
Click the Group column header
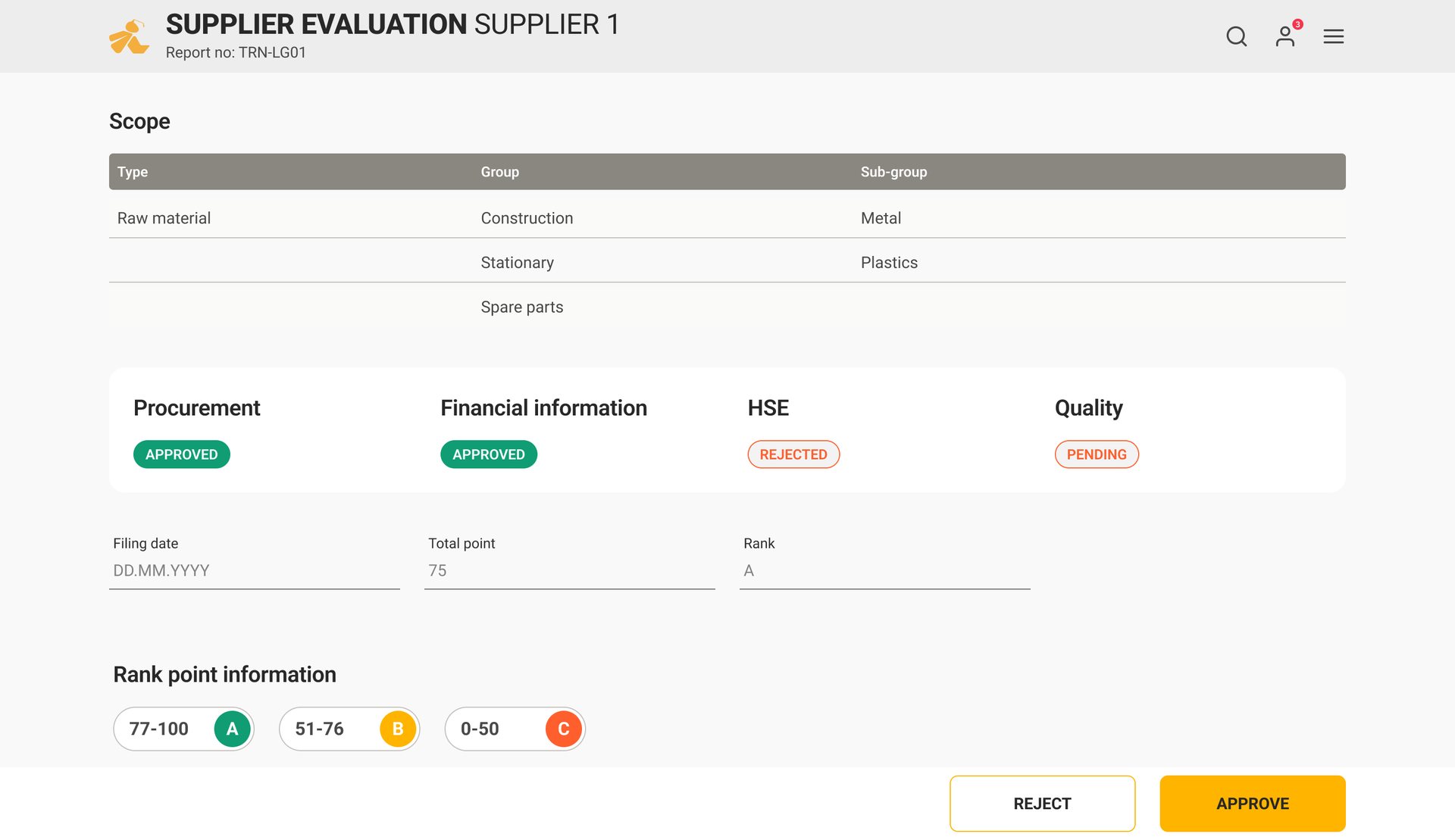click(x=500, y=172)
